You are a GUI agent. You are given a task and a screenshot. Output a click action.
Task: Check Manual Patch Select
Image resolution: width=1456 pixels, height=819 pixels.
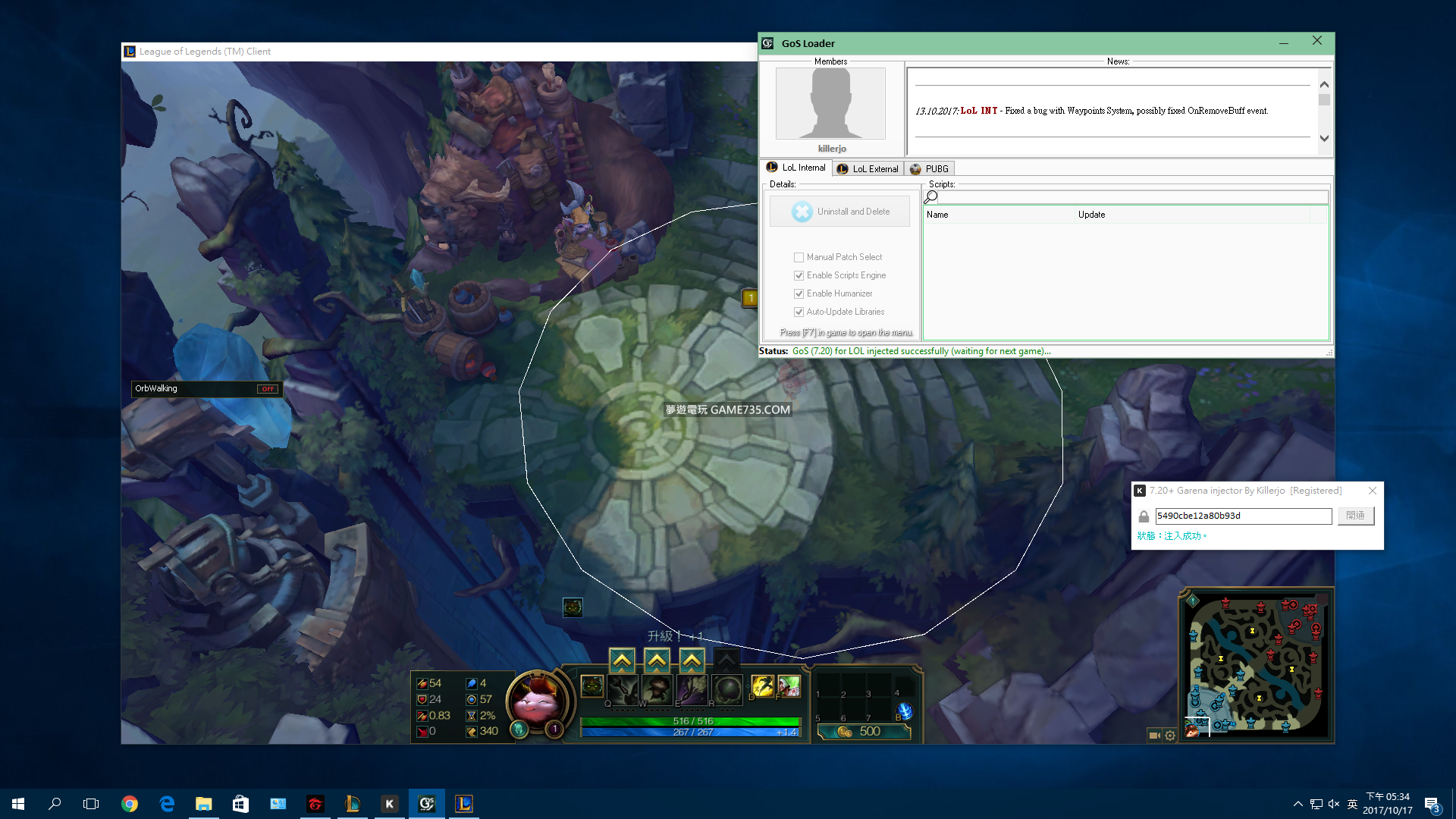point(799,257)
